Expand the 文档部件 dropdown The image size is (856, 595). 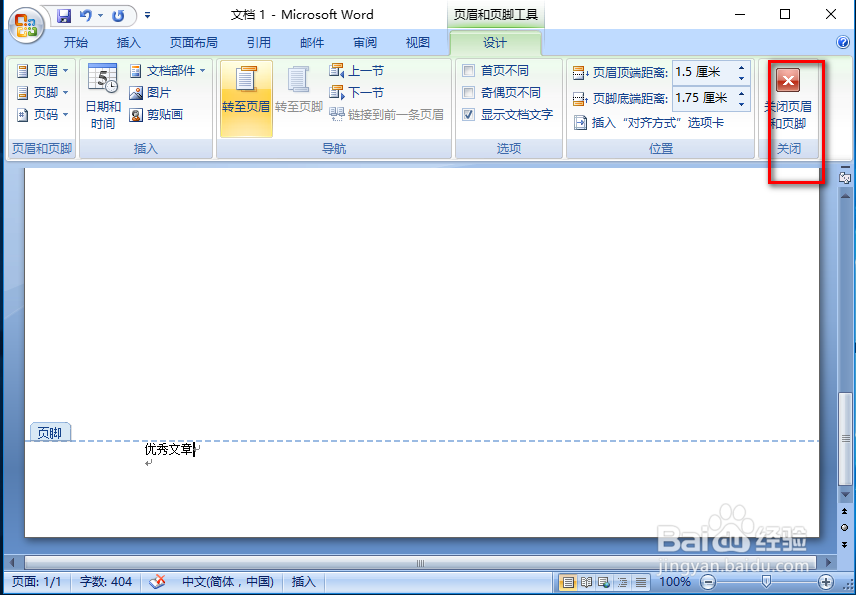click(x=200, y=70)
